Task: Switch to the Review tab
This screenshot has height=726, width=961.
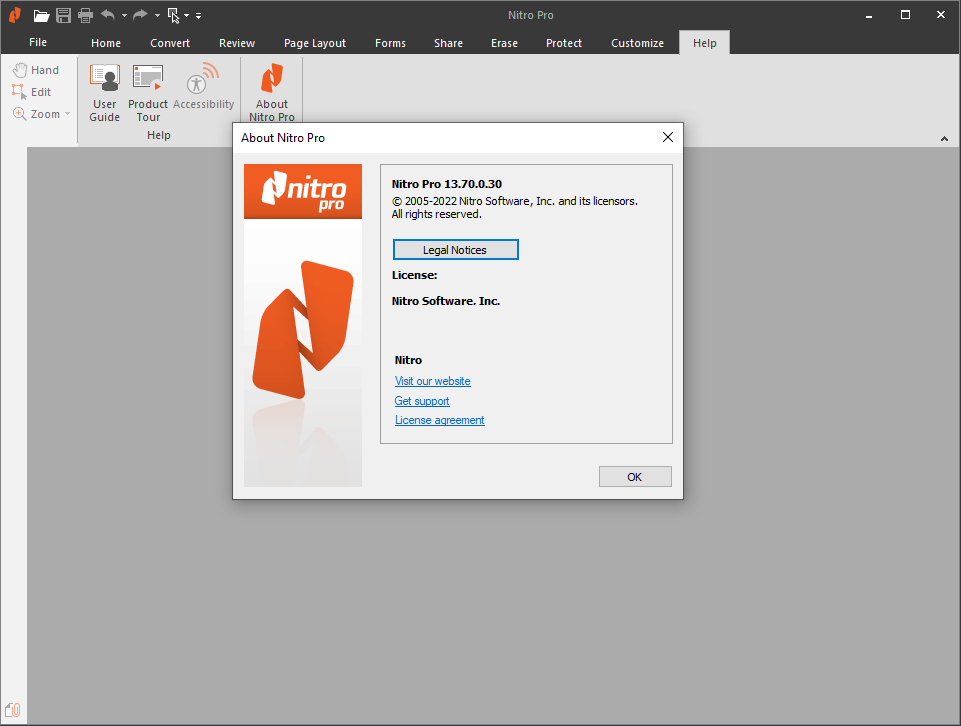Action: pyautogui.click(x=237, y=43)
